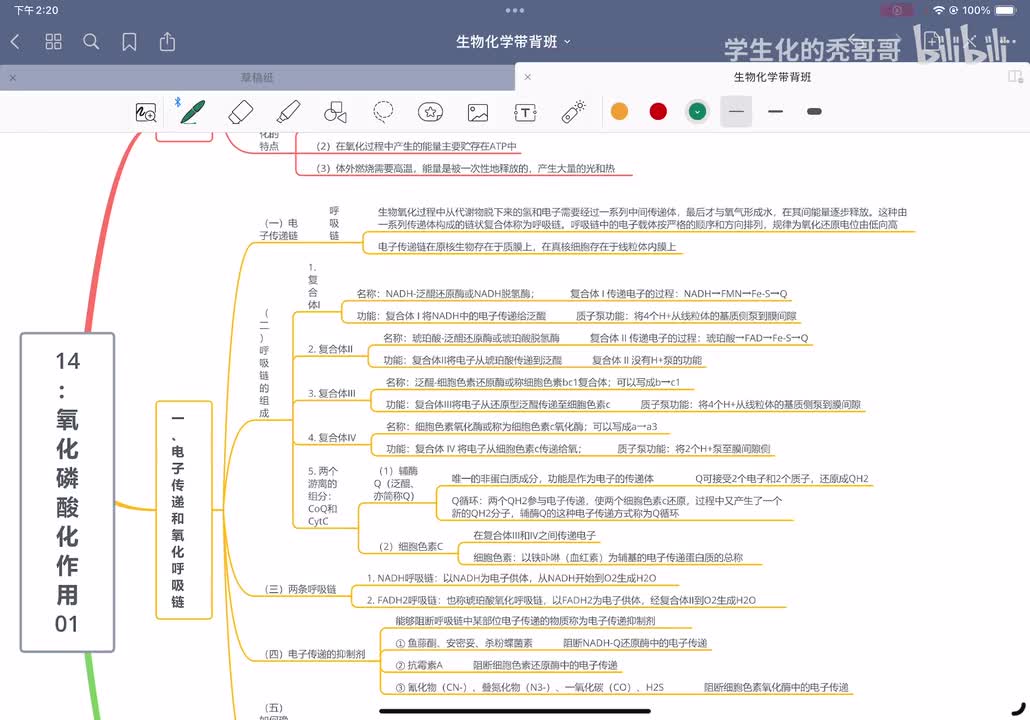This screenshot has height=720, width=1030.
Task: Tap the (2) 细胞色素C node
Action: click(411, 547)
